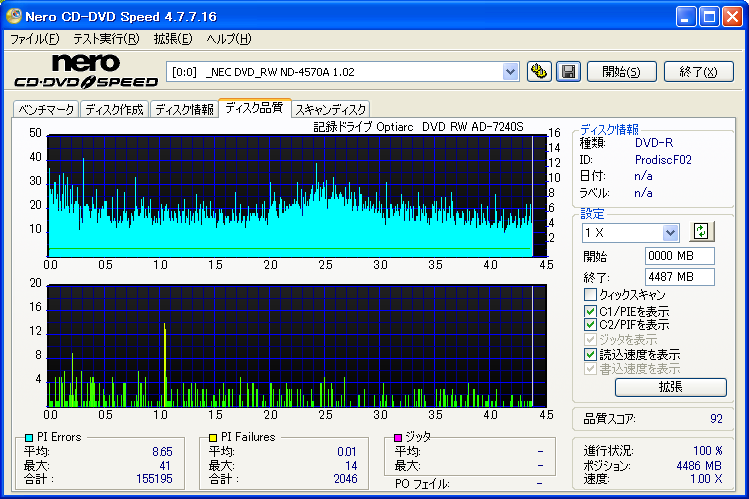Click the Nero app icon in title bar

coord(14,16)
